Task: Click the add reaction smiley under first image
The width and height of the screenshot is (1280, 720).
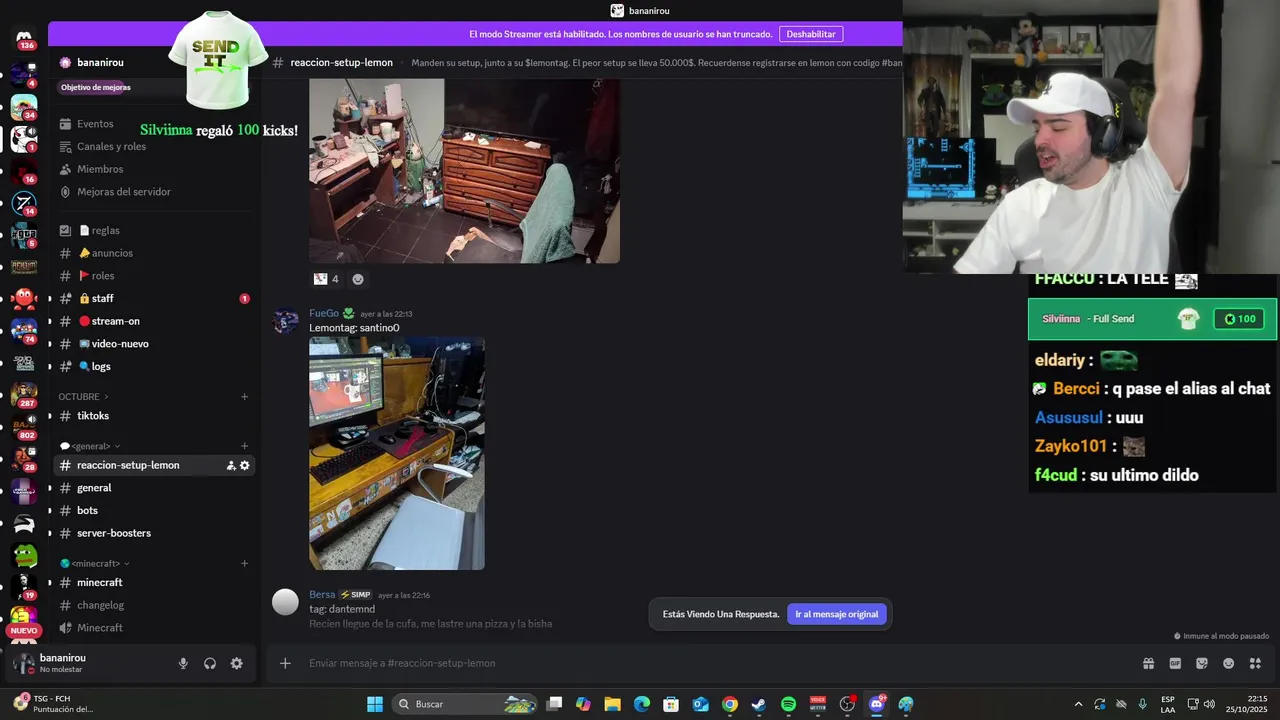Action: (x=358, y=279)
